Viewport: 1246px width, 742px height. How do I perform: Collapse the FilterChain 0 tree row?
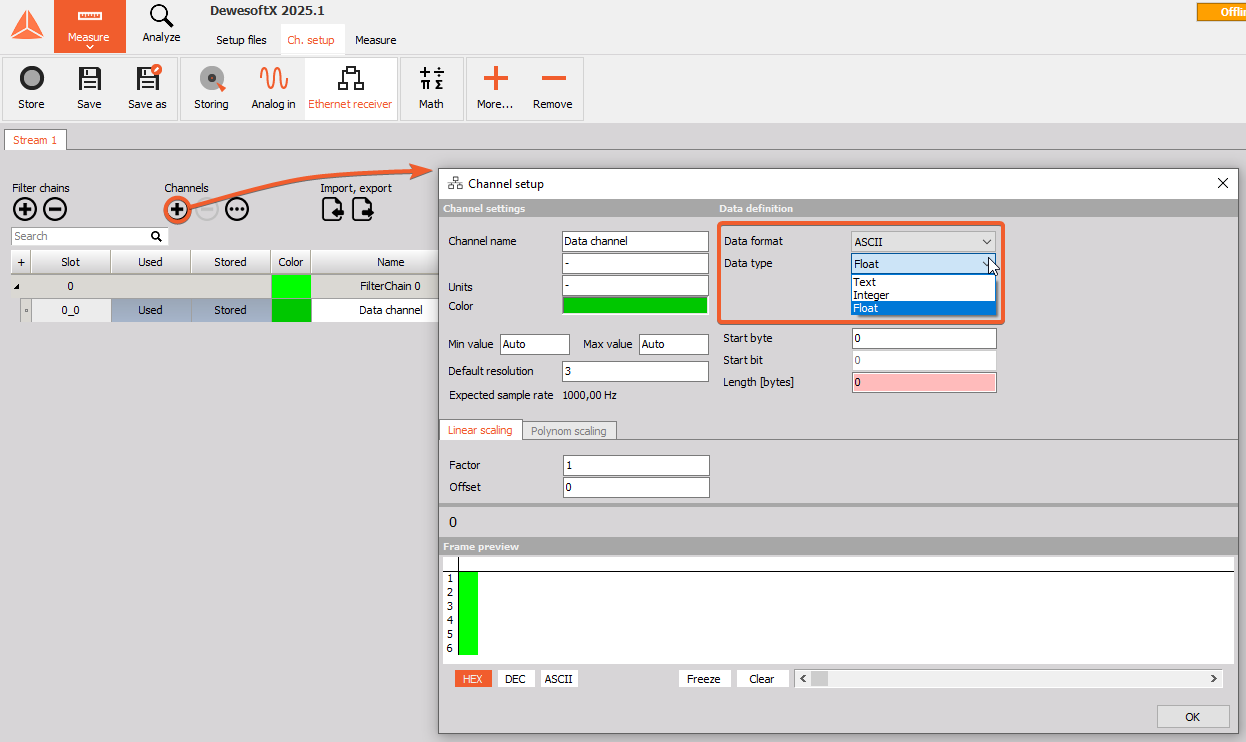[x=16, y=286]
